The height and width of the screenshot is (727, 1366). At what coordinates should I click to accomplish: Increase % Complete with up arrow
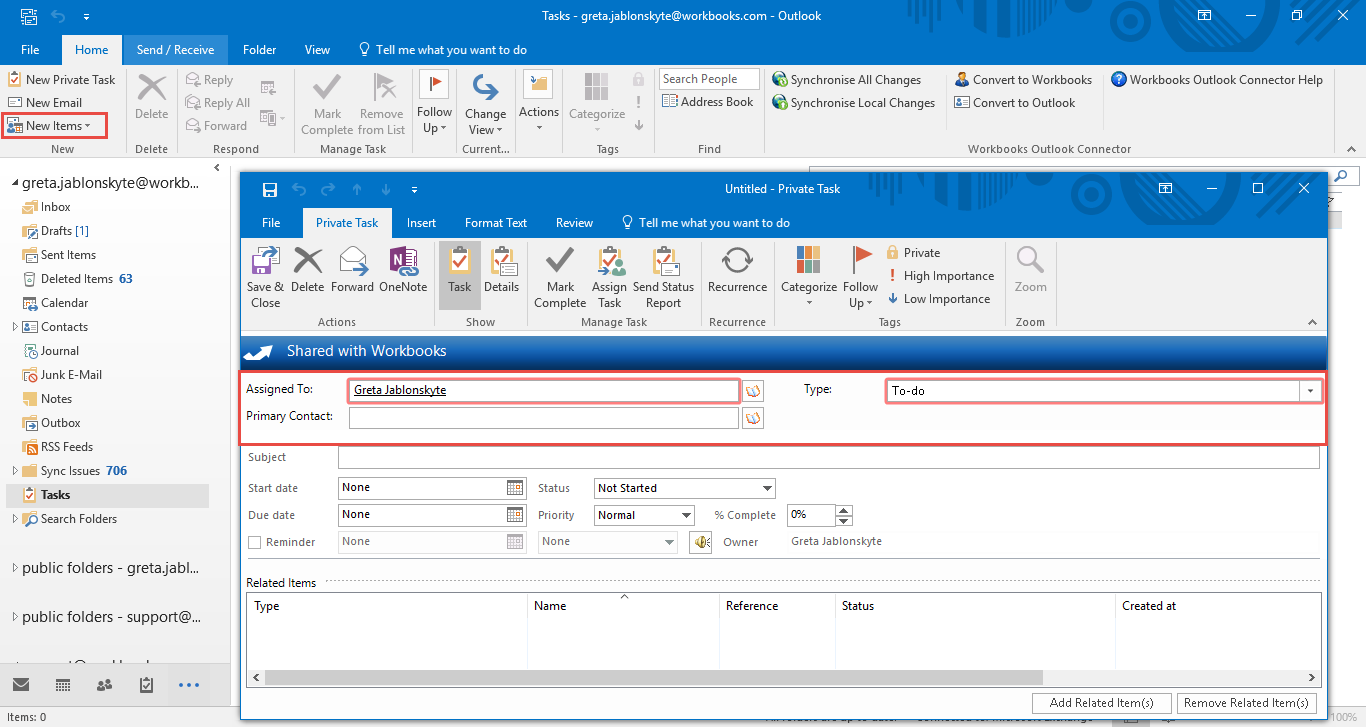pos(844,510)
